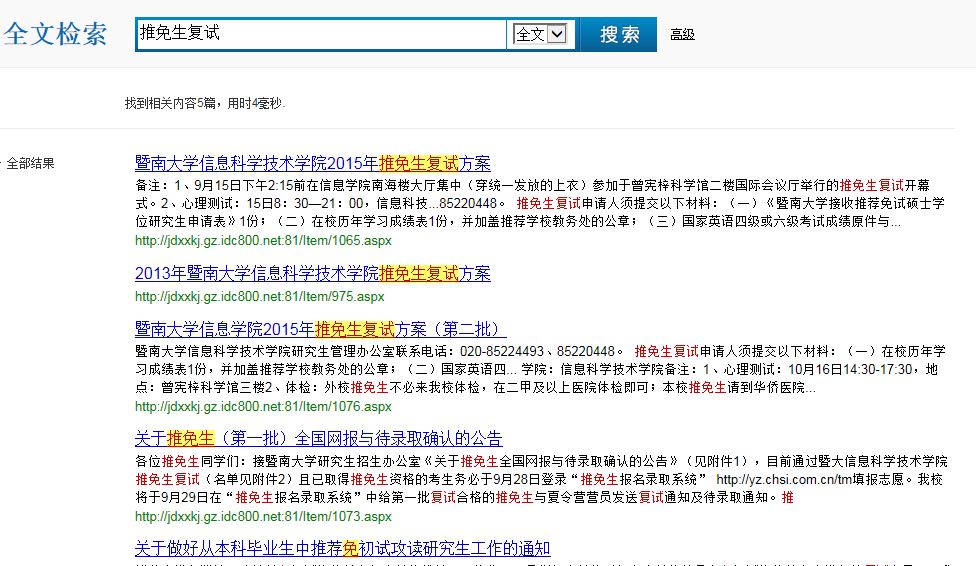Image resolution: width=976 pixels, height=566 pixels.
Task: Click the URL ending in Item/1073.aspx
Action: click(x=263, y=516)
